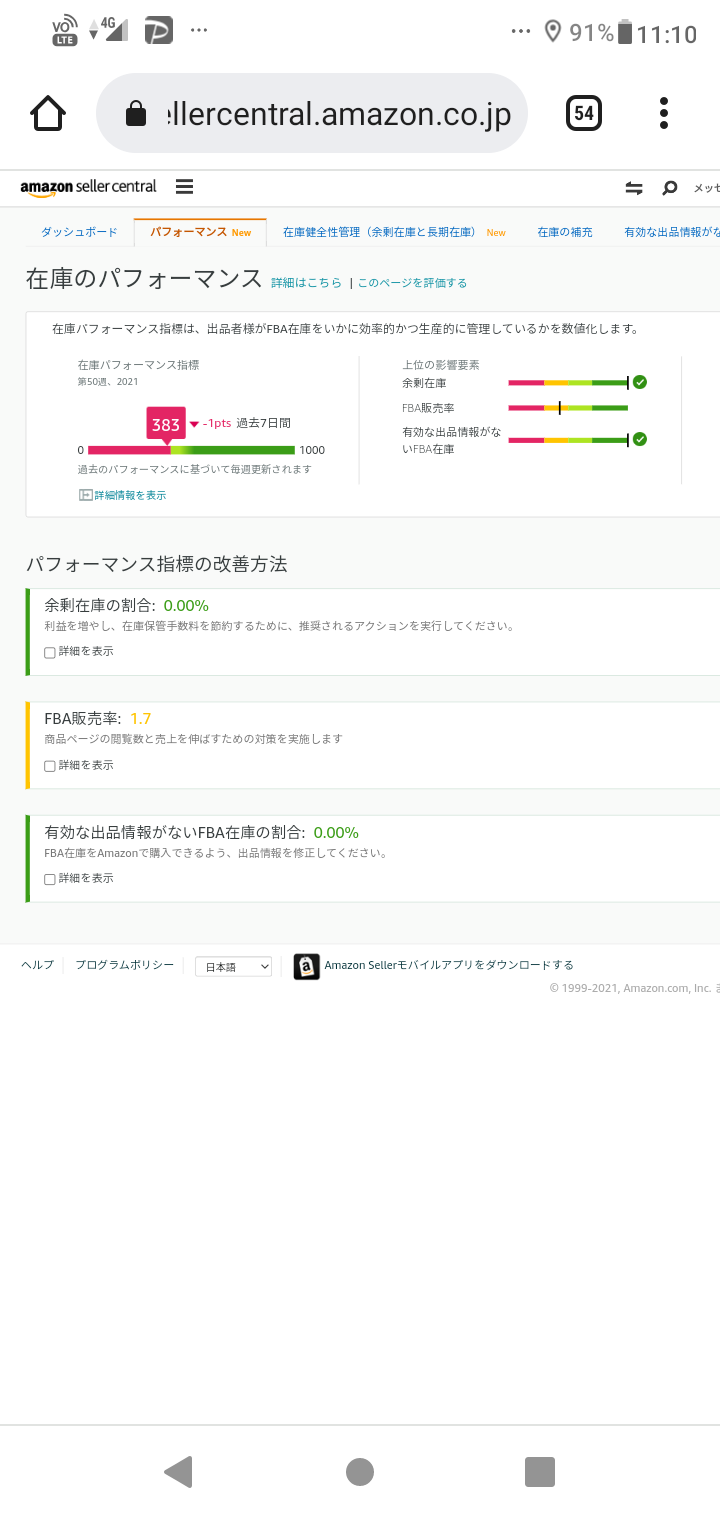Enable 詳細を表示 for FBA販売率
The width and height of the screenshot is (720, 1520).
(x=48, y=765)
